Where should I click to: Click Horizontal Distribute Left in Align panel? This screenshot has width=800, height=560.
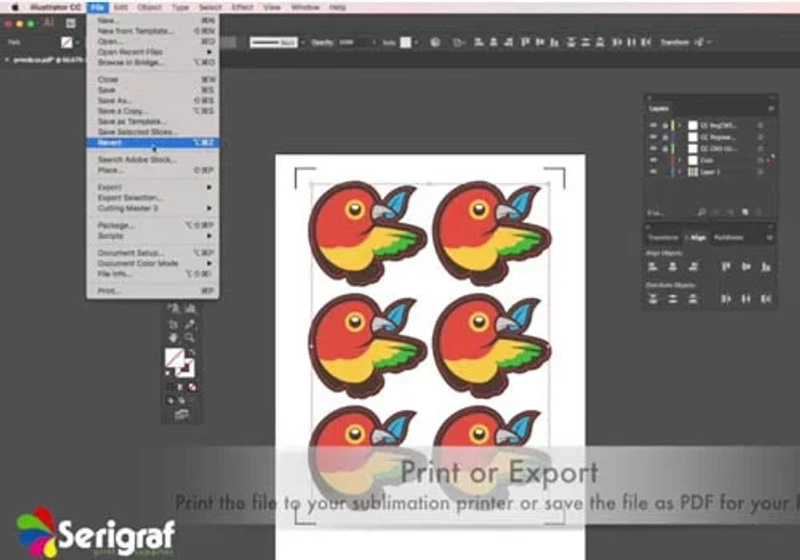[x=726, y=299]
